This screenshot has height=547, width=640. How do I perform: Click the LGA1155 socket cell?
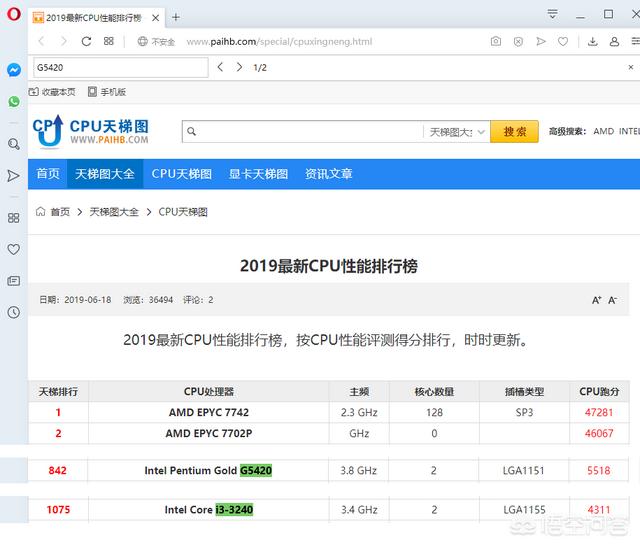click(524, 509)
